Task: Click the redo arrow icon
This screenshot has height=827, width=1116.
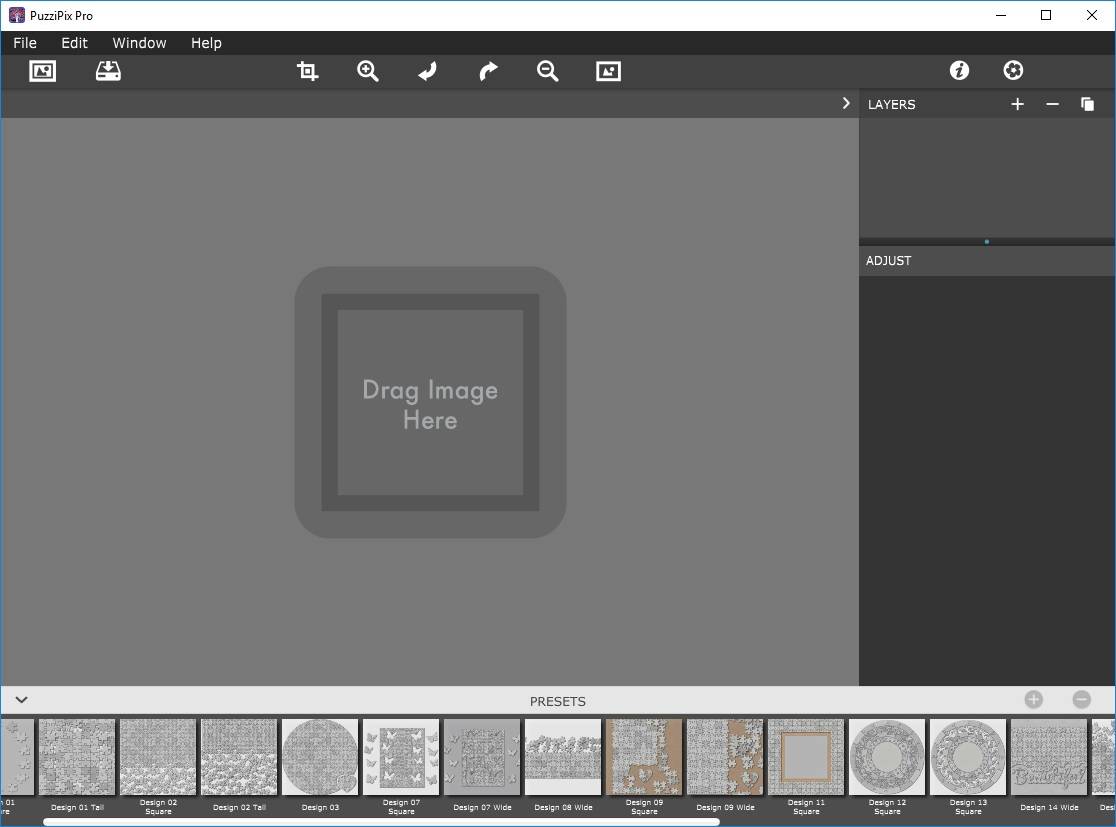Action: click(488, 71)
